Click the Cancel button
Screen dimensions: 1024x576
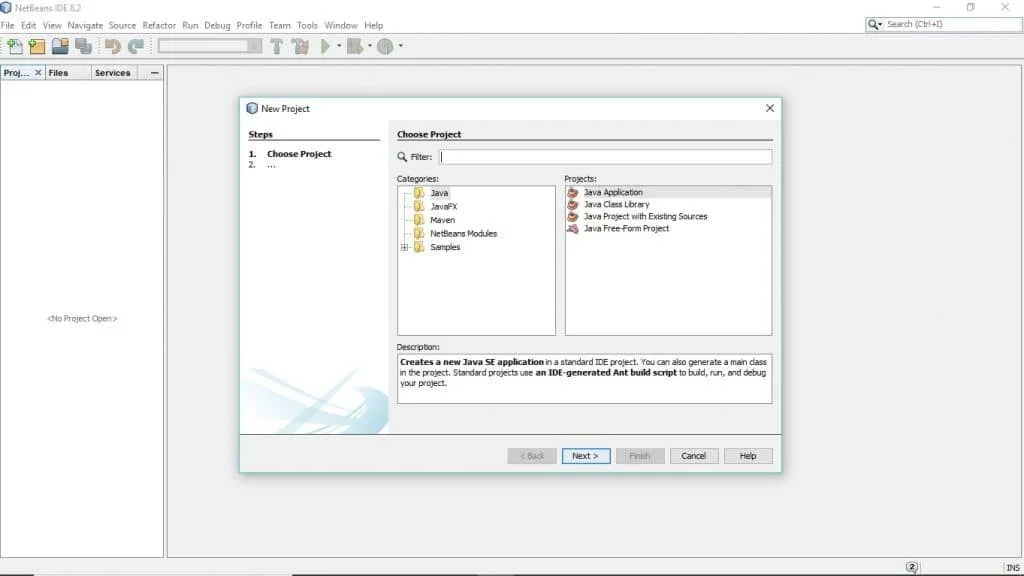pyautogui.click(x=694, y=456)
